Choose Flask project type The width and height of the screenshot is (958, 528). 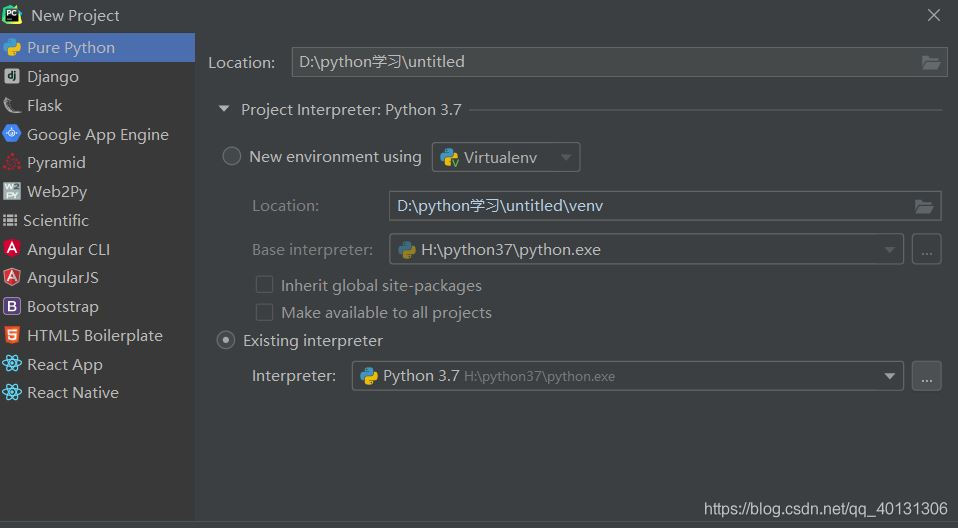(97, 105)
